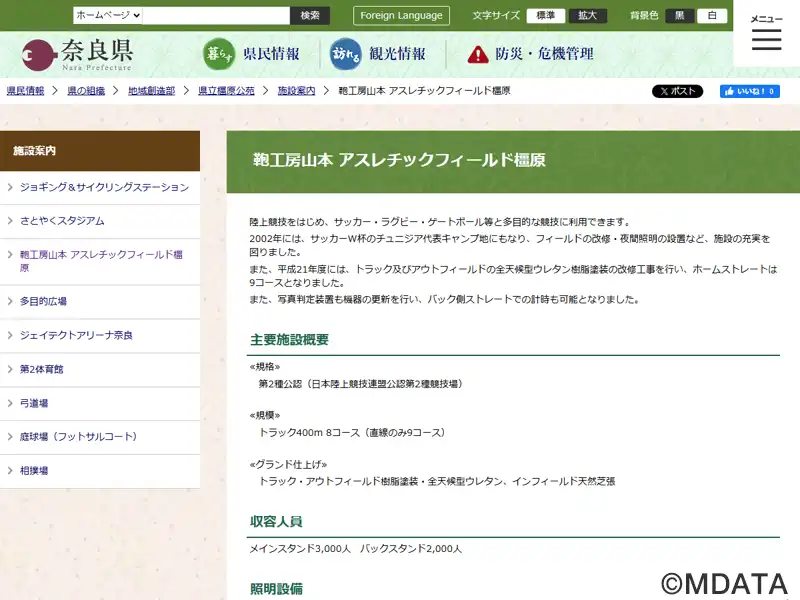Screen dimensions: 800x600
Task: Enlarge text size with 拡大
Action: 587,15
